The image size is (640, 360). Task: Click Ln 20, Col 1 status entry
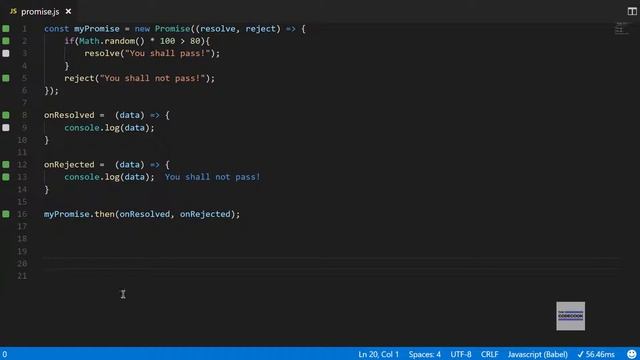point(378,354)
